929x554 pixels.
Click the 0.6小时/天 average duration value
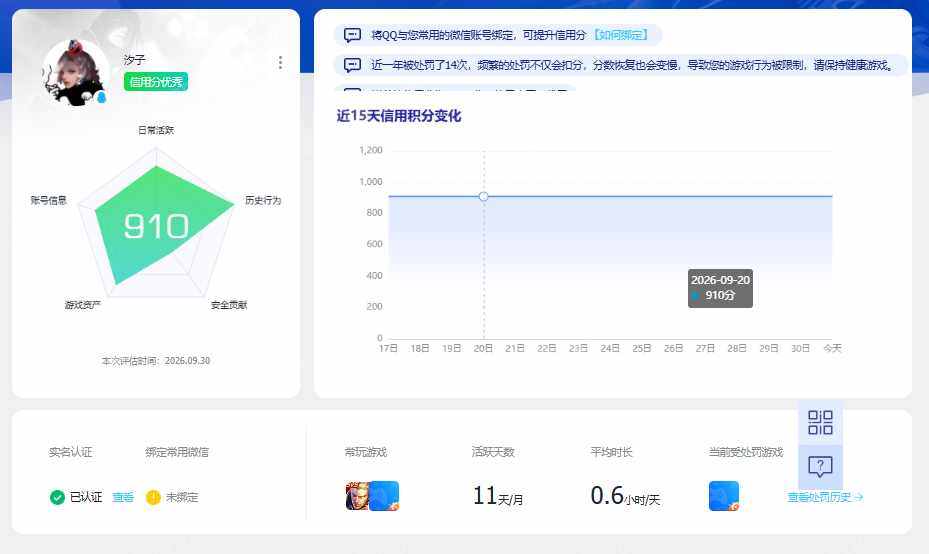click(625, 496)
